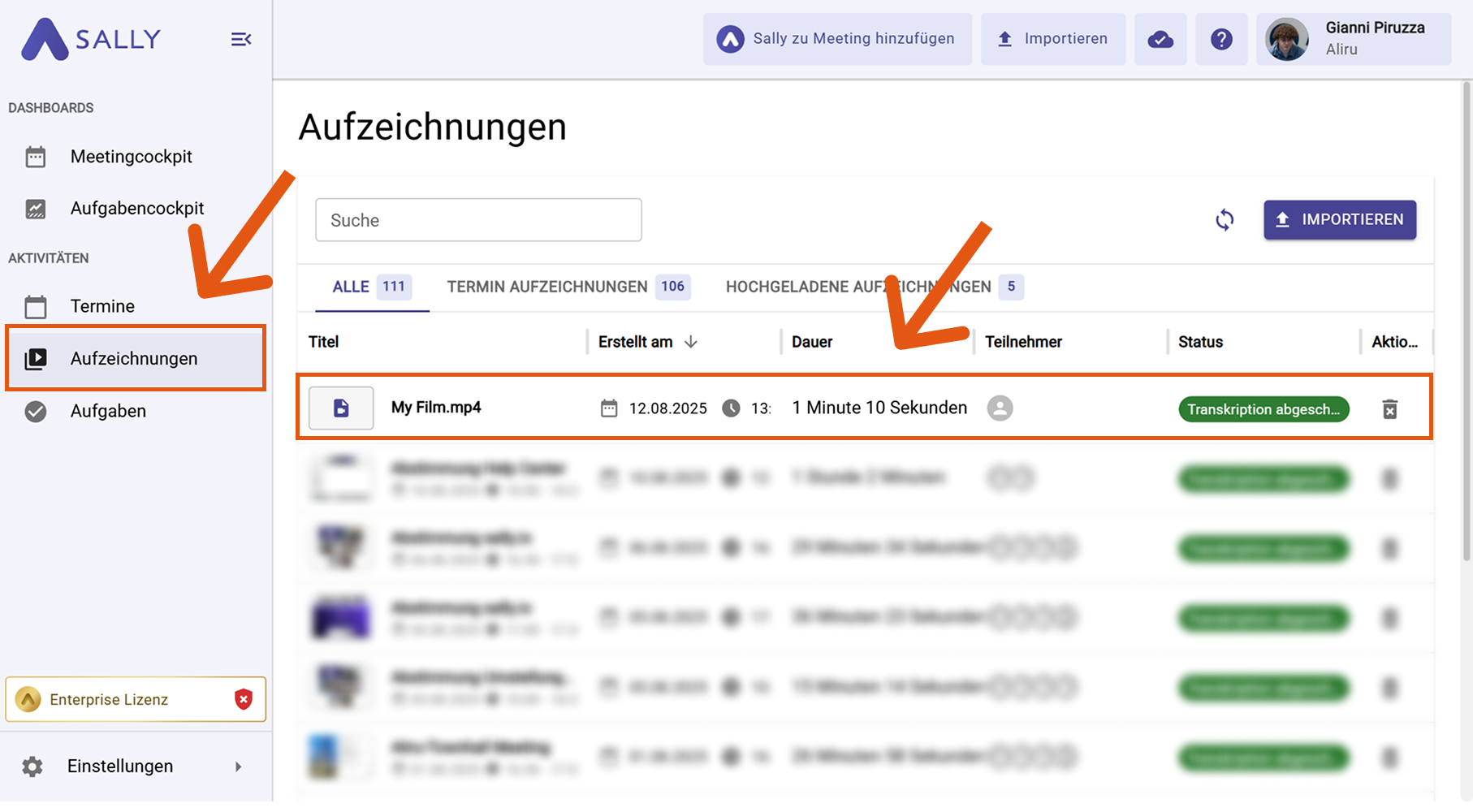Click the Sally logo in the sidebar
Image resolution: width=1473 pixels, height=812 pixels.
[x=91, y=39]
